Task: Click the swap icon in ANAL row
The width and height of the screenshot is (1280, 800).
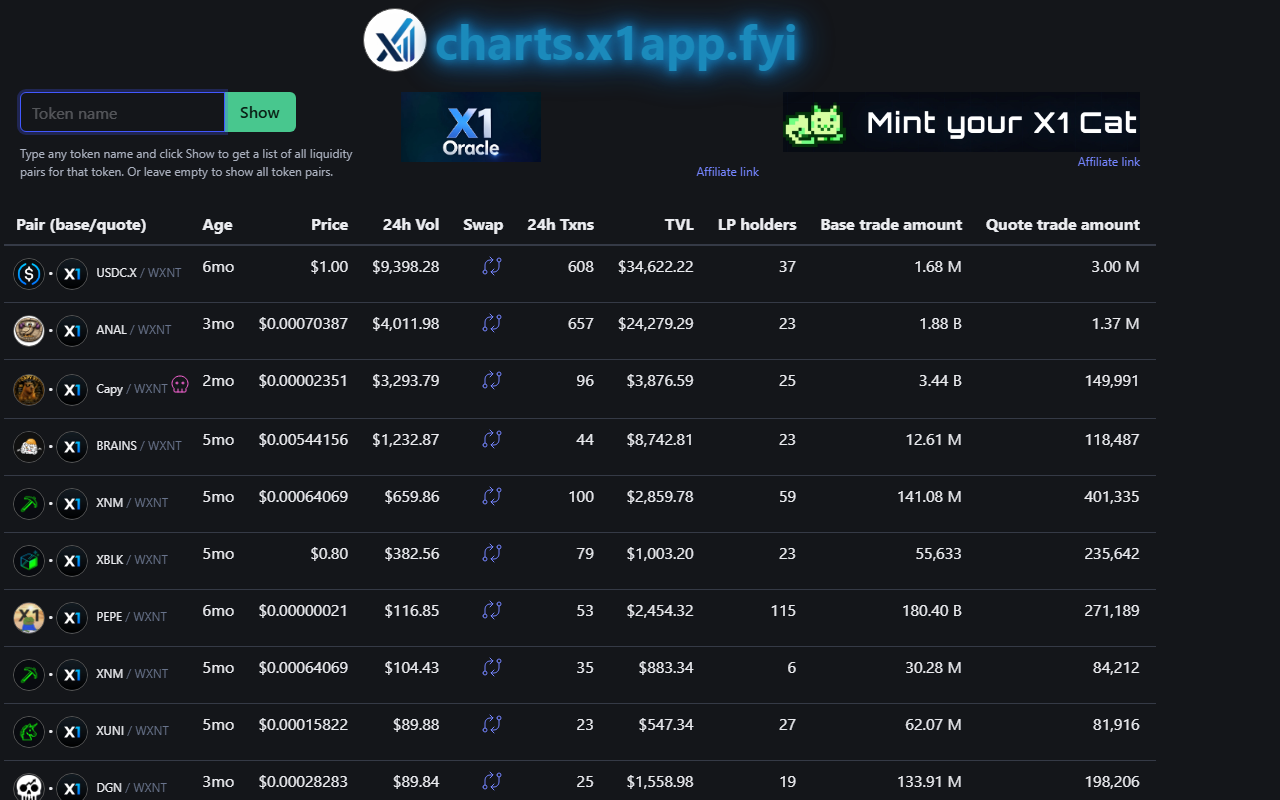Action: 491,323
